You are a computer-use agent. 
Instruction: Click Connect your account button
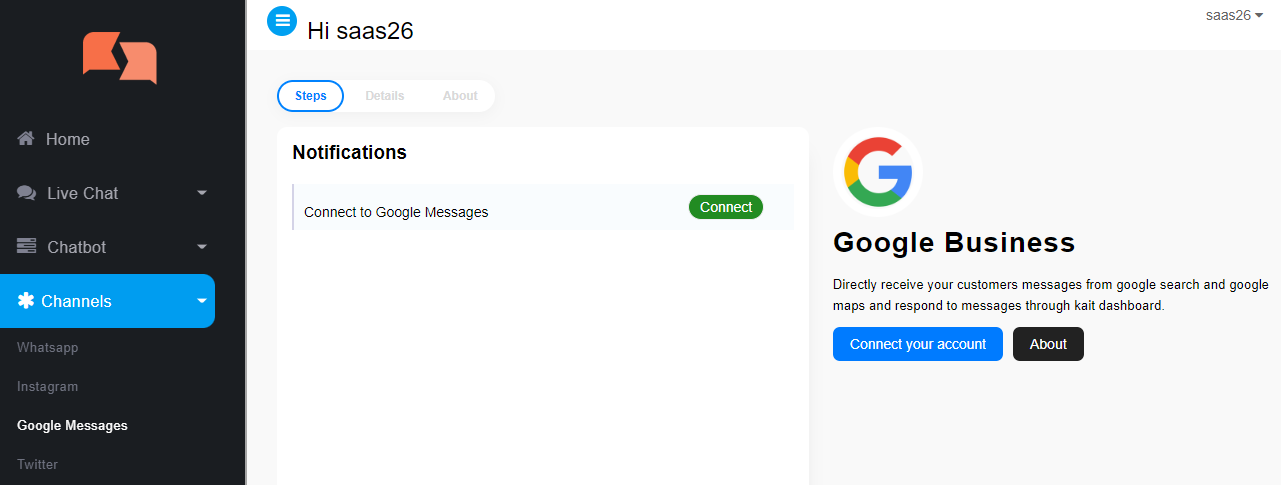click(918, 344)
